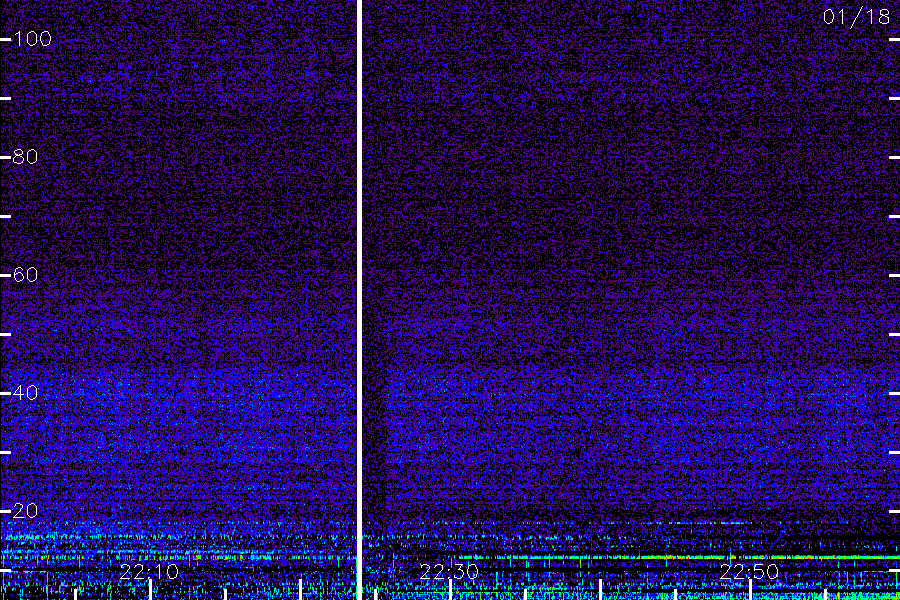Click the 40 frequency axis label
The height and width of the screenshot is (600, 900).
[26, 393]
